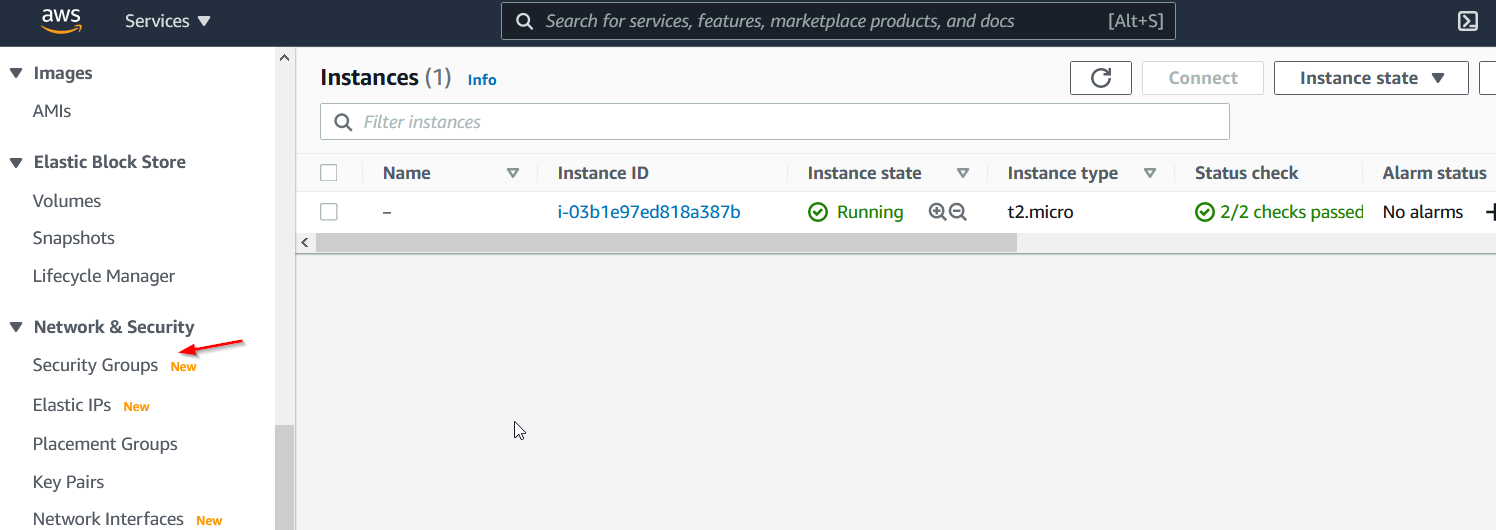Viewport: 1496px width, 530px height.
Task: Click the Alarm status column header
Action: point(1435,173)
